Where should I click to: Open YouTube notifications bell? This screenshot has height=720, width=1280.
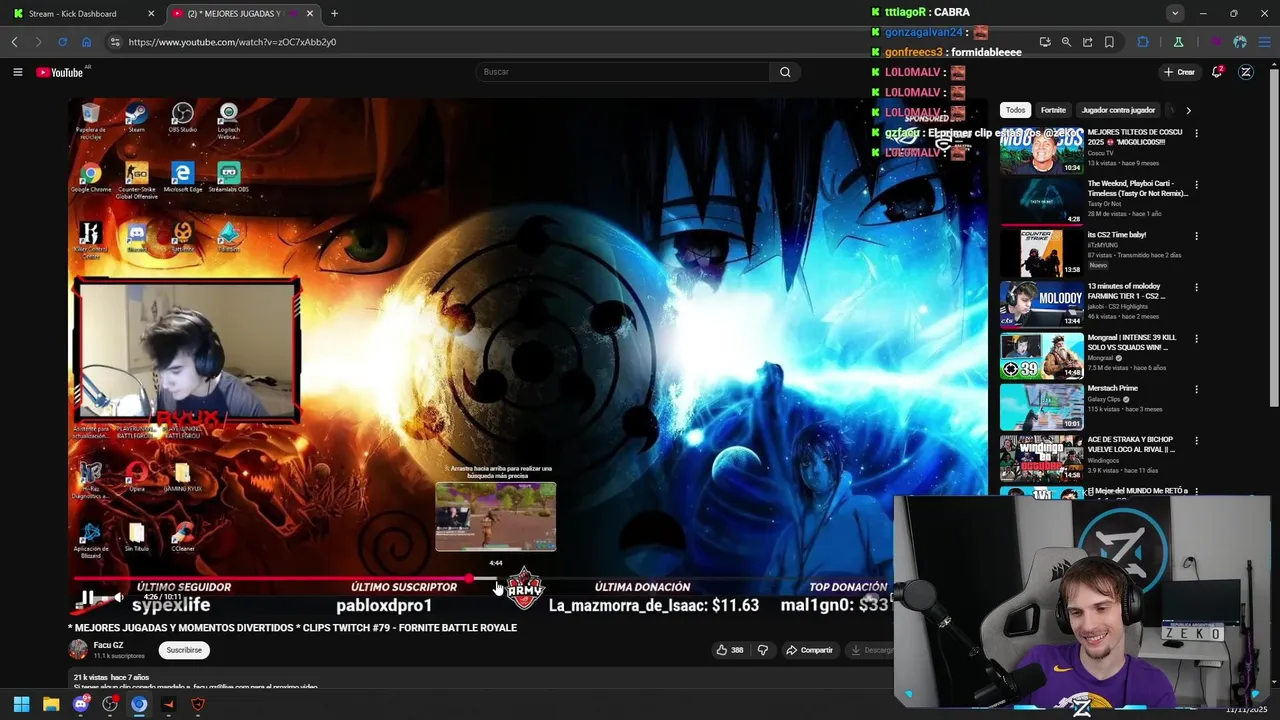tap(1217, 72)
